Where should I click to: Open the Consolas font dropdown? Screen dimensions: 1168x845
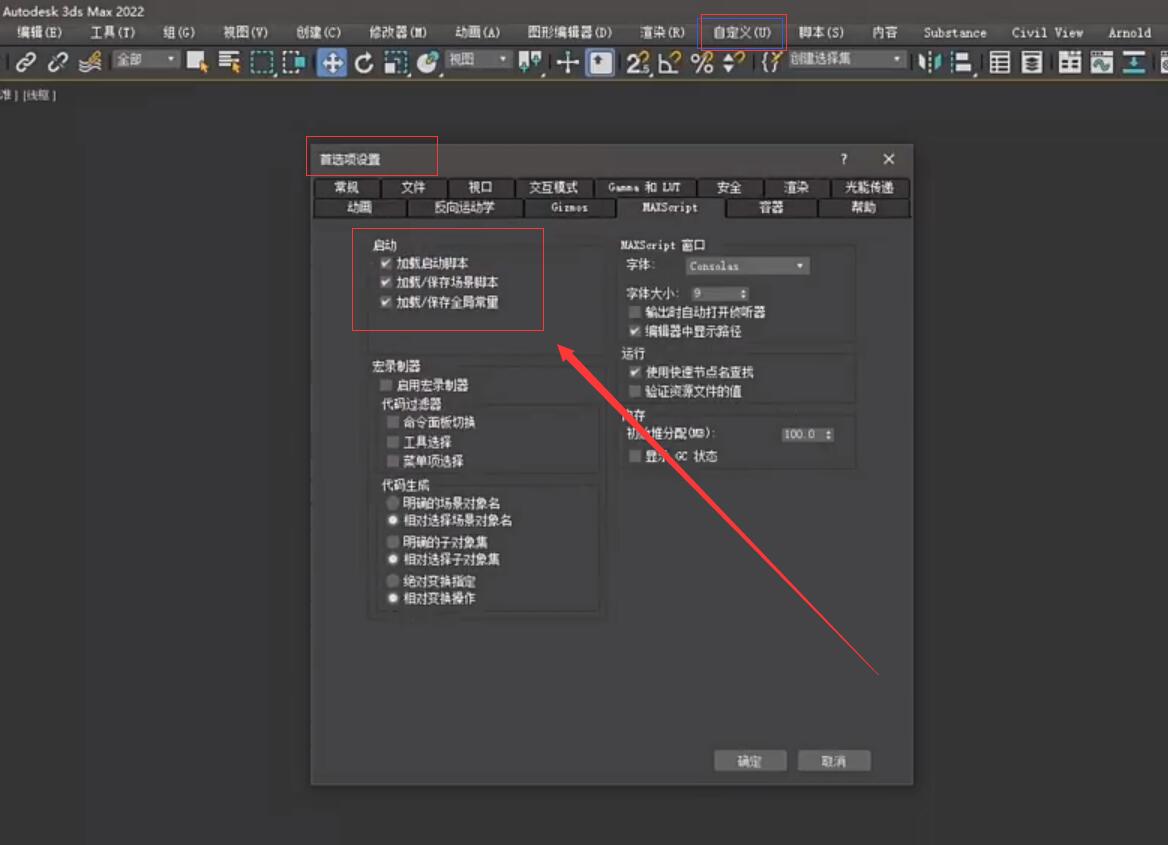coord(747,266)
